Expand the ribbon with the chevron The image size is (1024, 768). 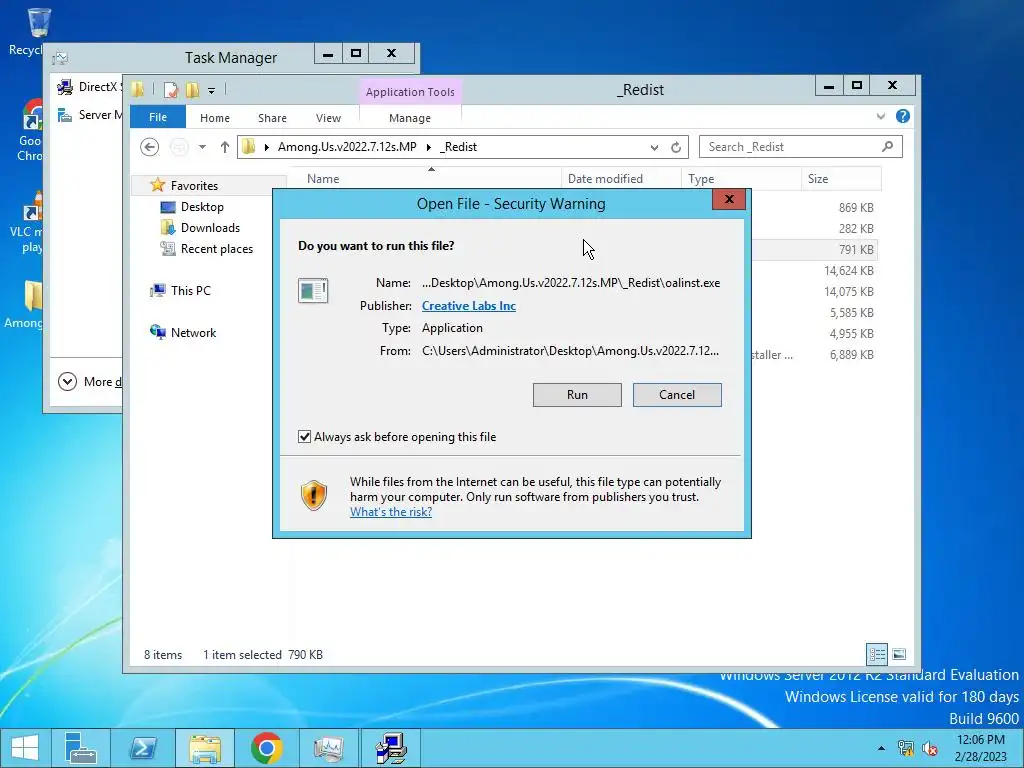(880, 116)
